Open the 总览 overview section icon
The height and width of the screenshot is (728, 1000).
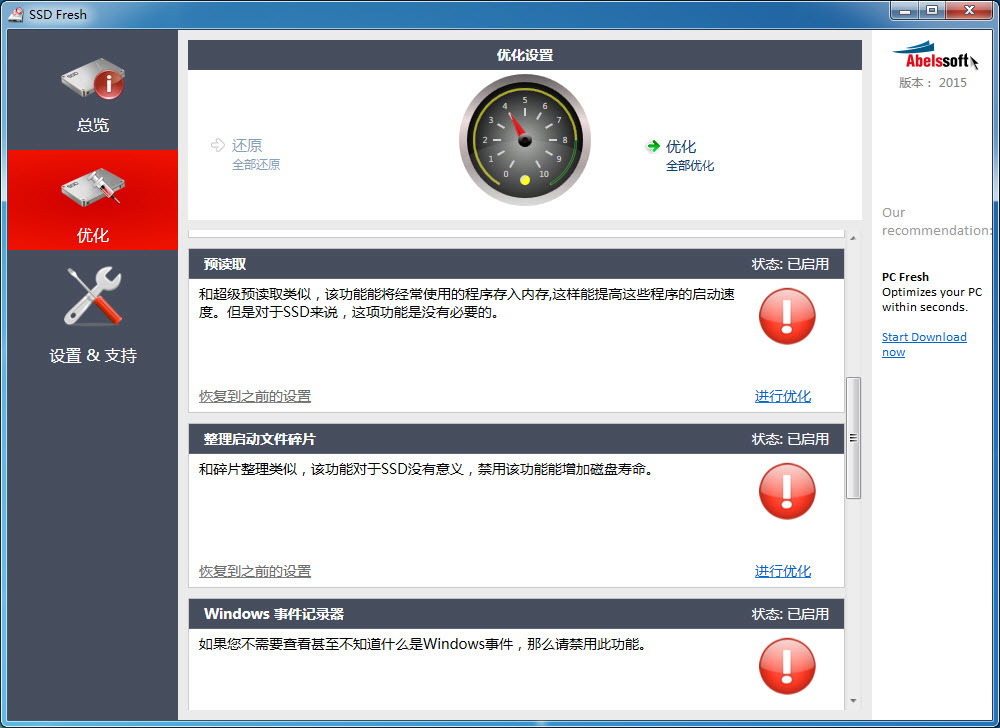[92, 80]
